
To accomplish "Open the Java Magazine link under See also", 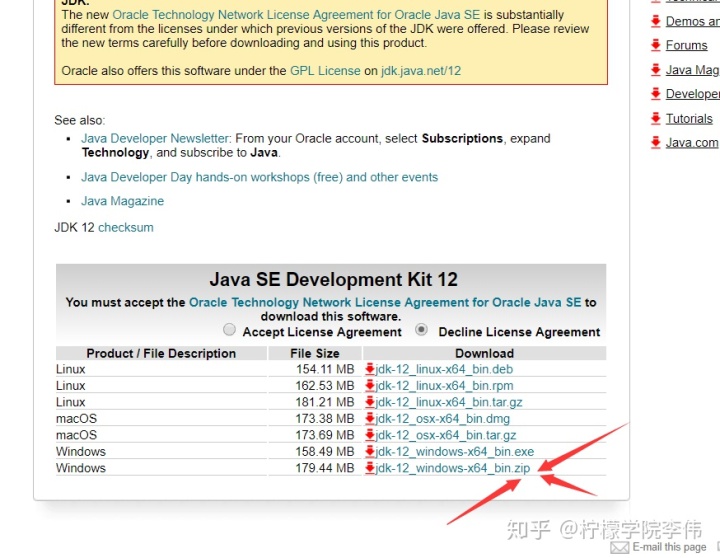I will tap(123, 201).
